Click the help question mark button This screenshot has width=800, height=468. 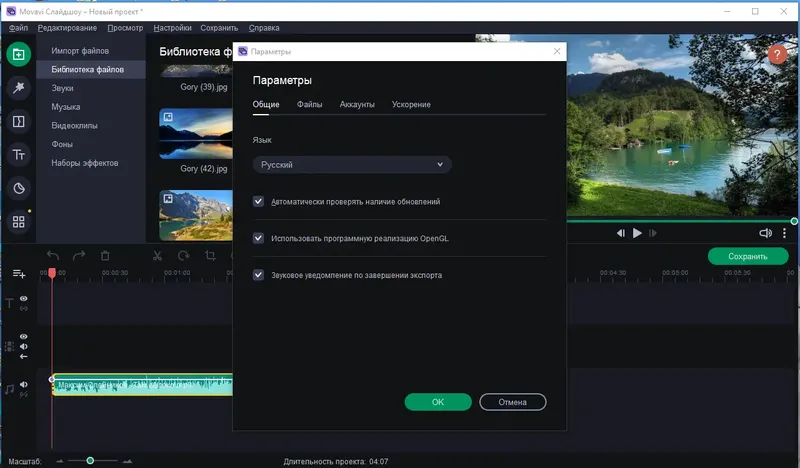coord(777,54)
